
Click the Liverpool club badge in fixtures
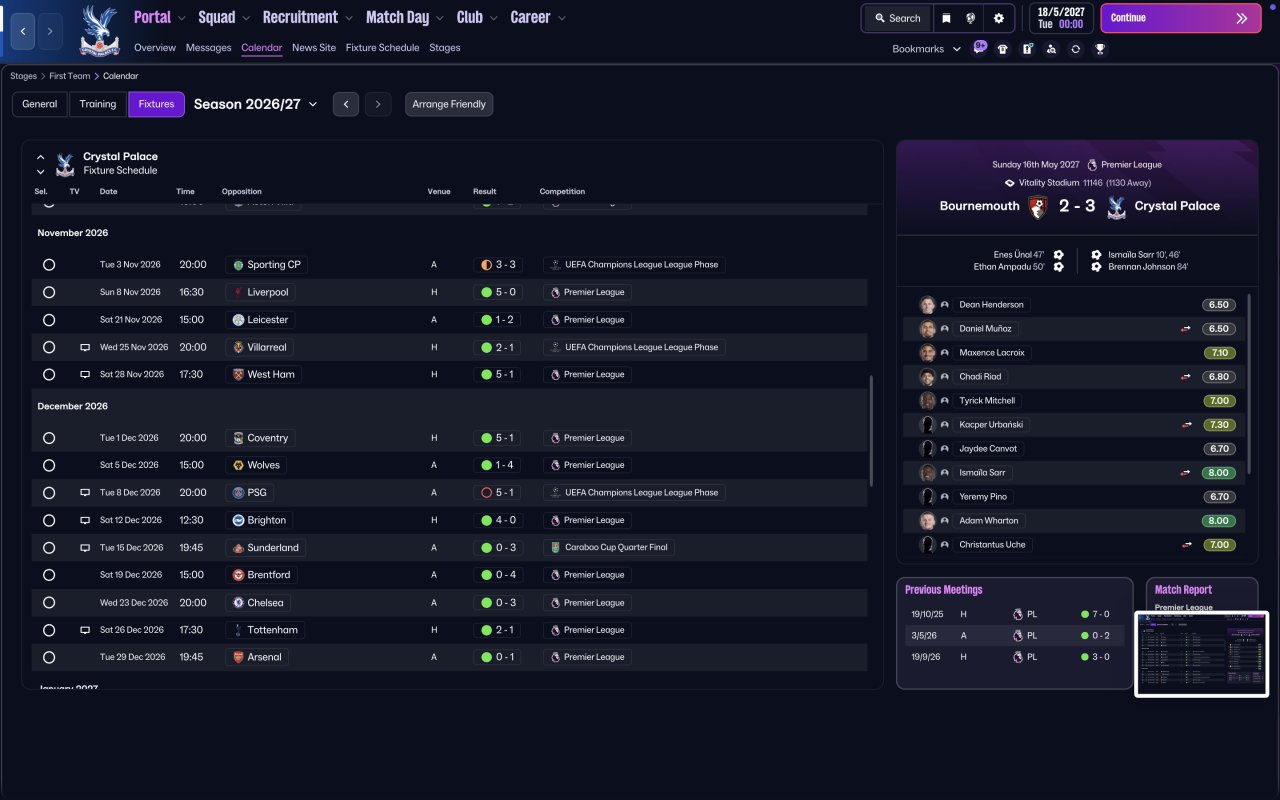click(238, 292)
